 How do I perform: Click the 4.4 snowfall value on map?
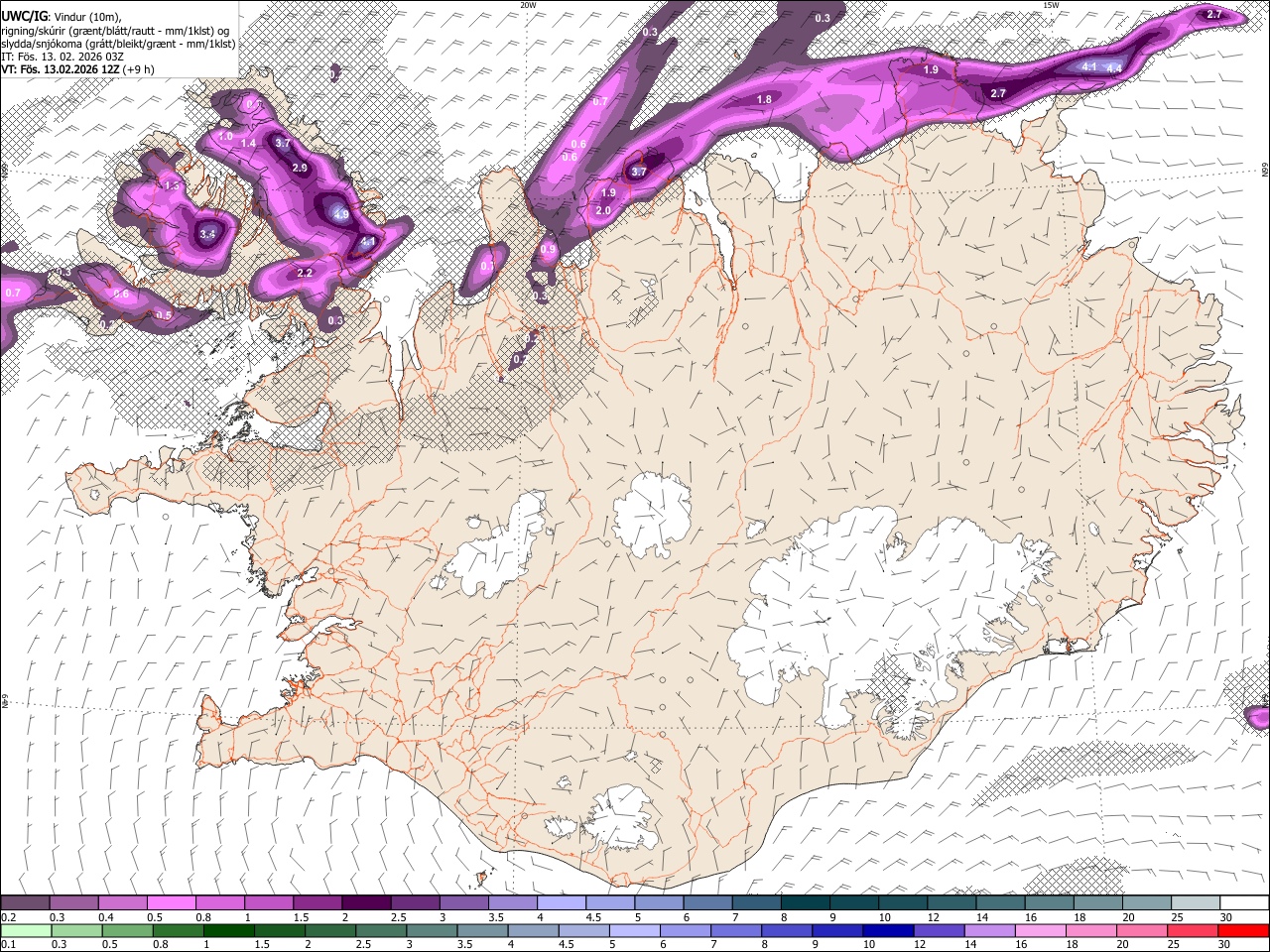point(1114,69)
